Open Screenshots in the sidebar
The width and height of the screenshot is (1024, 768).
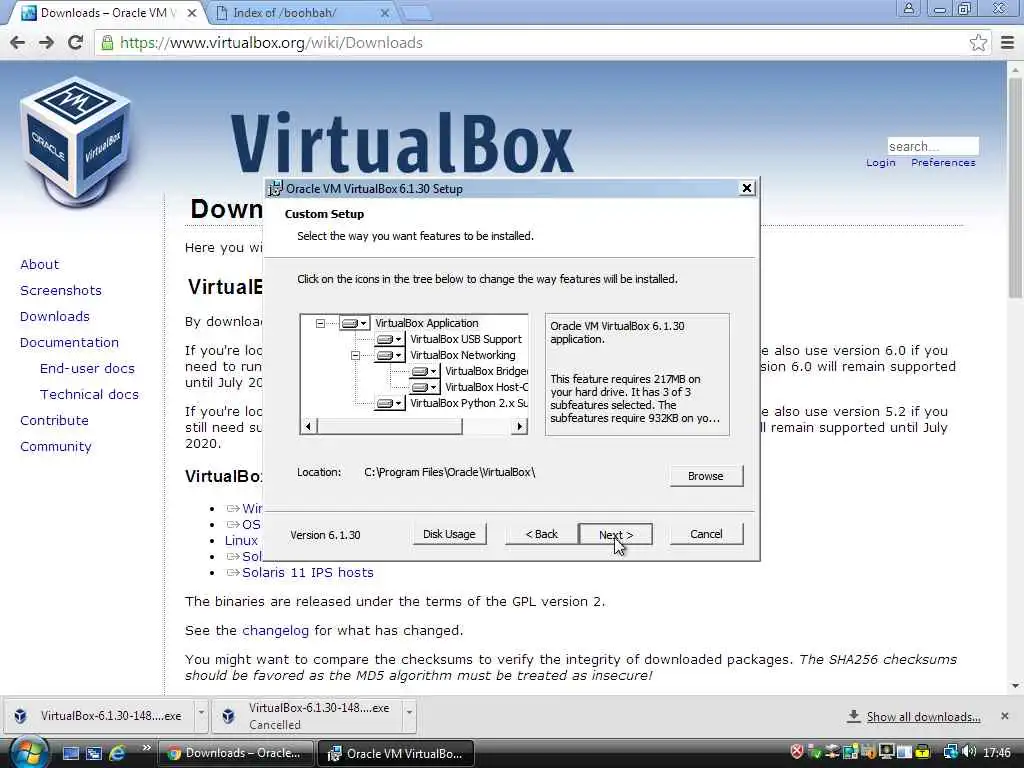point(61,291)
